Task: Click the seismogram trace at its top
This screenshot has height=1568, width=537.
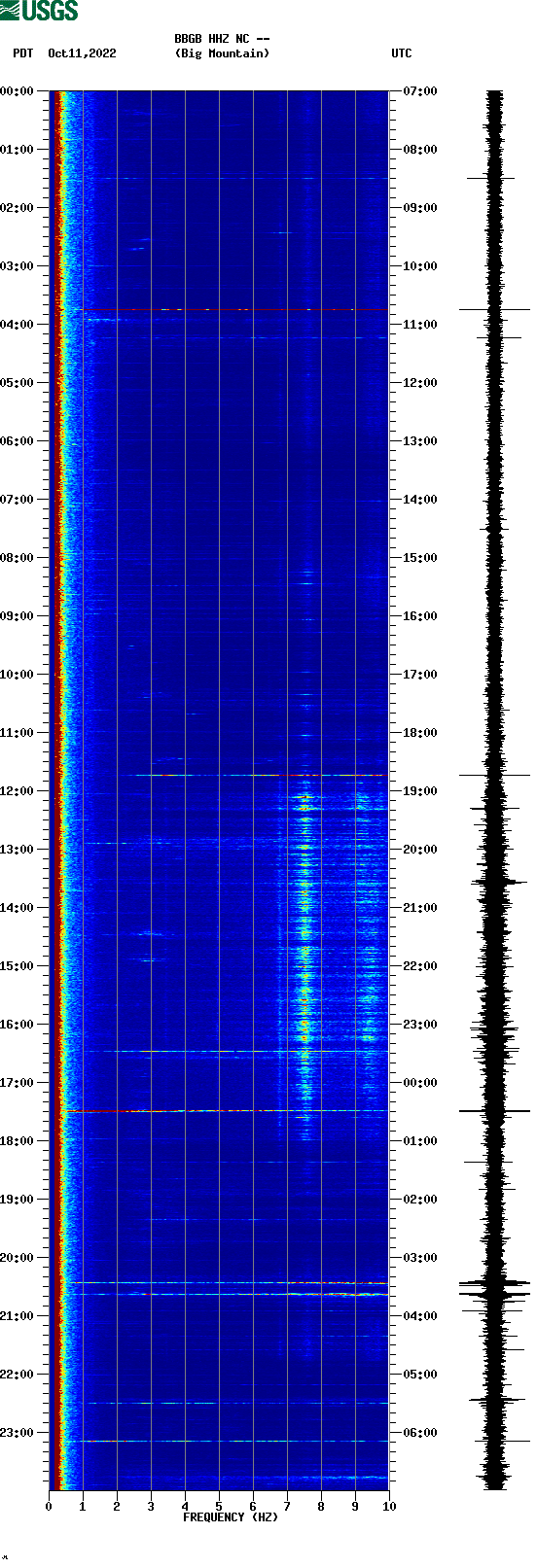Action: click(495, 94)
